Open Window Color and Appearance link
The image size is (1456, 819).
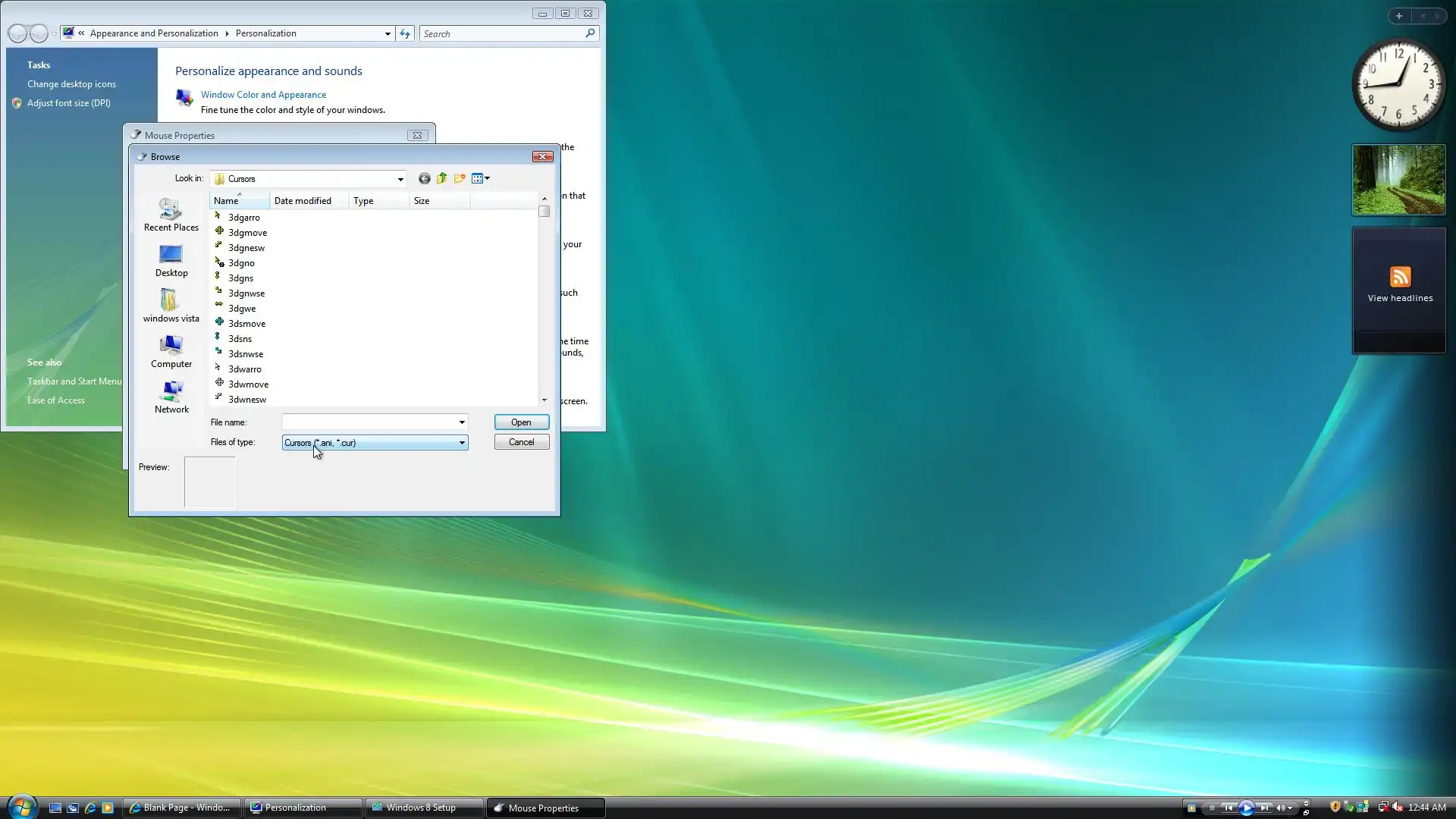(x=263, y=95)
